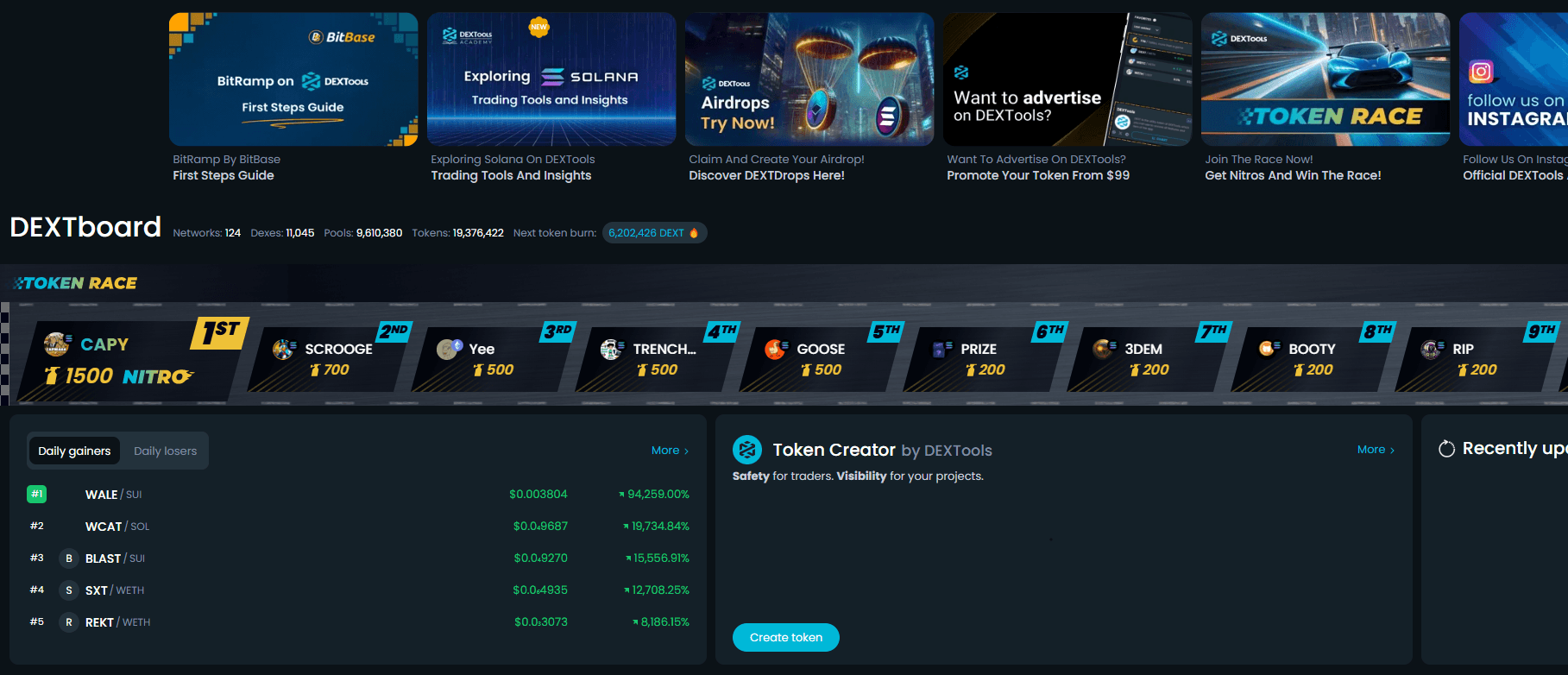Open the Exploring Solana banner thumbnail
This screenshot has height=675, width=1568.
[551, 79]
